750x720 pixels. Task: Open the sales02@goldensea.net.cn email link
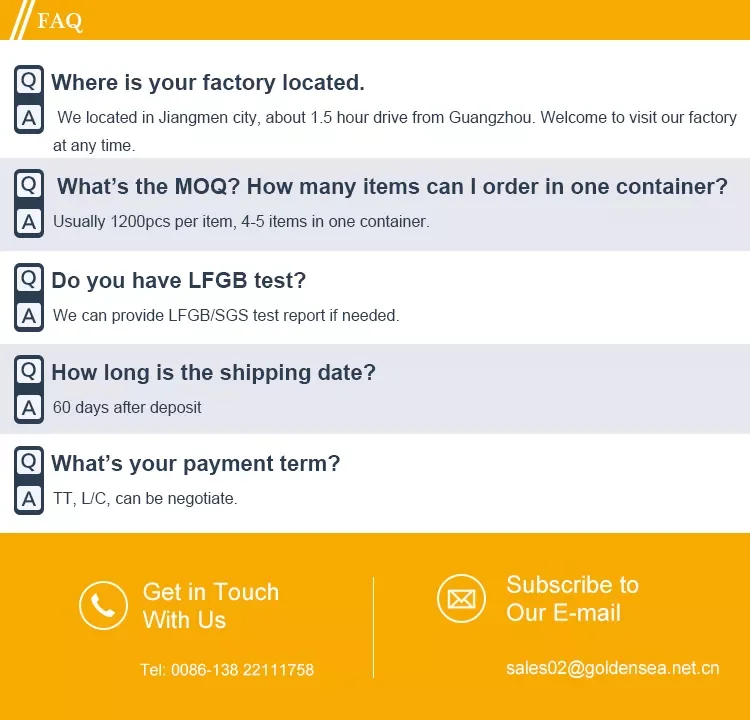612,668
